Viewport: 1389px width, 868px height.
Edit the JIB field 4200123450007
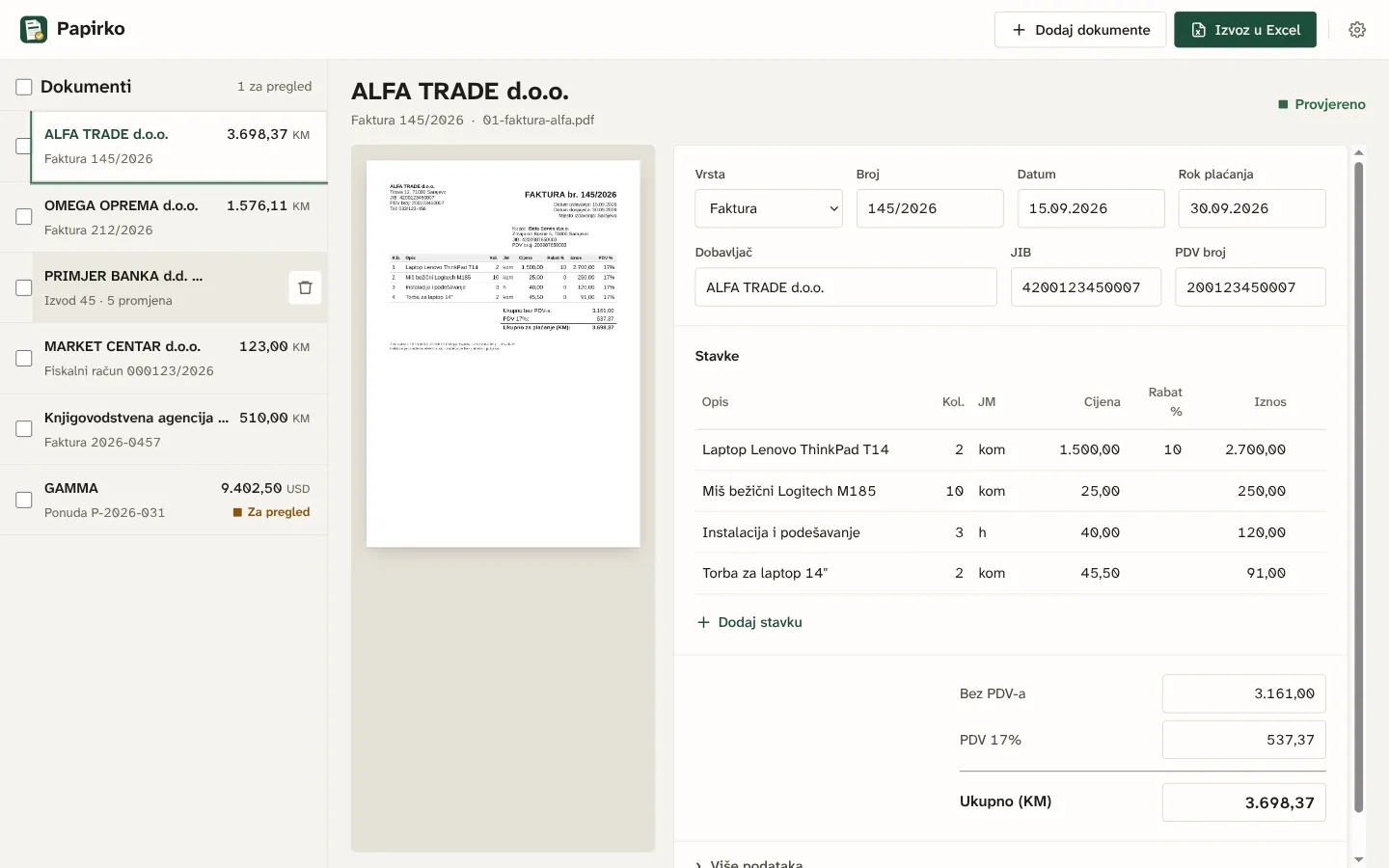[1086, 287]
